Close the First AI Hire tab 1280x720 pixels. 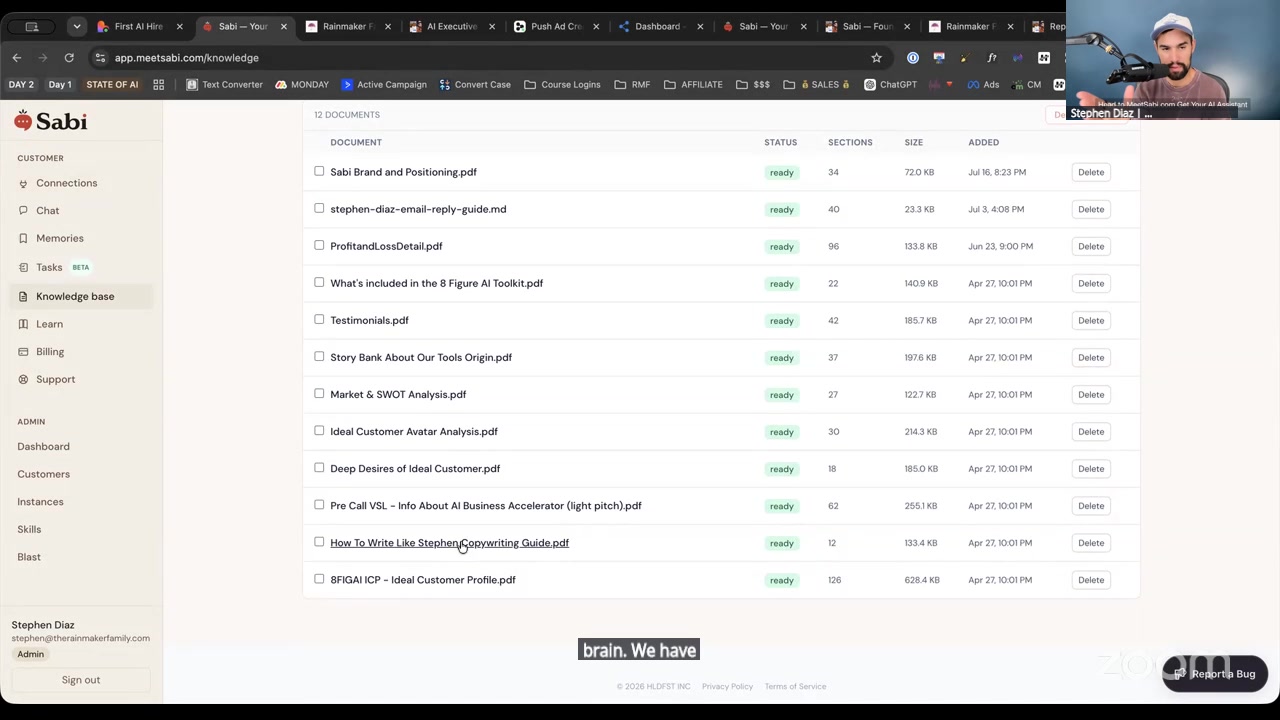coord(180,27)
